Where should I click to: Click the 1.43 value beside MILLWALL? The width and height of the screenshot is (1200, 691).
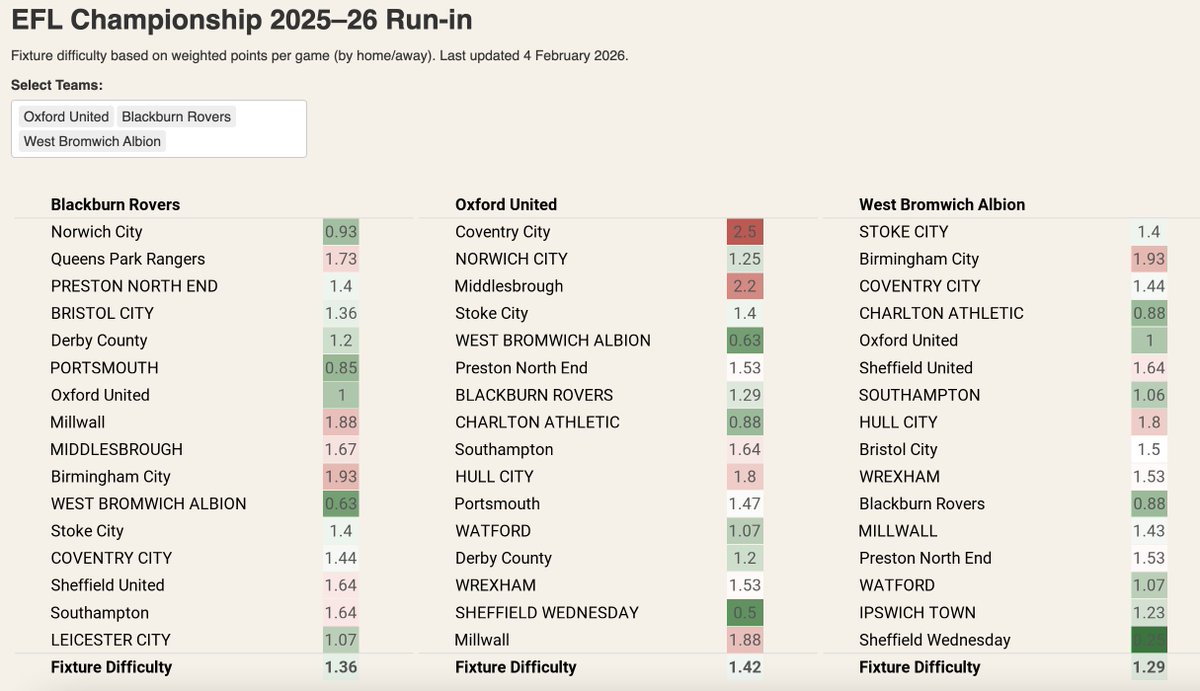point(1149,531)
